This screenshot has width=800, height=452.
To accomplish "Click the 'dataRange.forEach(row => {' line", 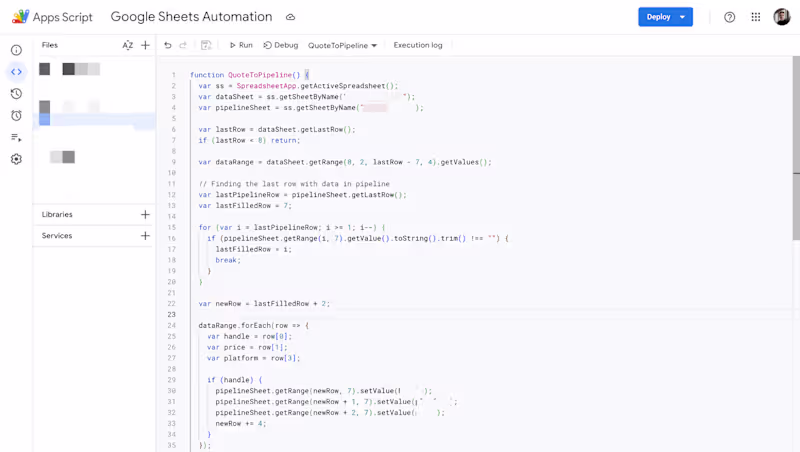I will [254, 325].
